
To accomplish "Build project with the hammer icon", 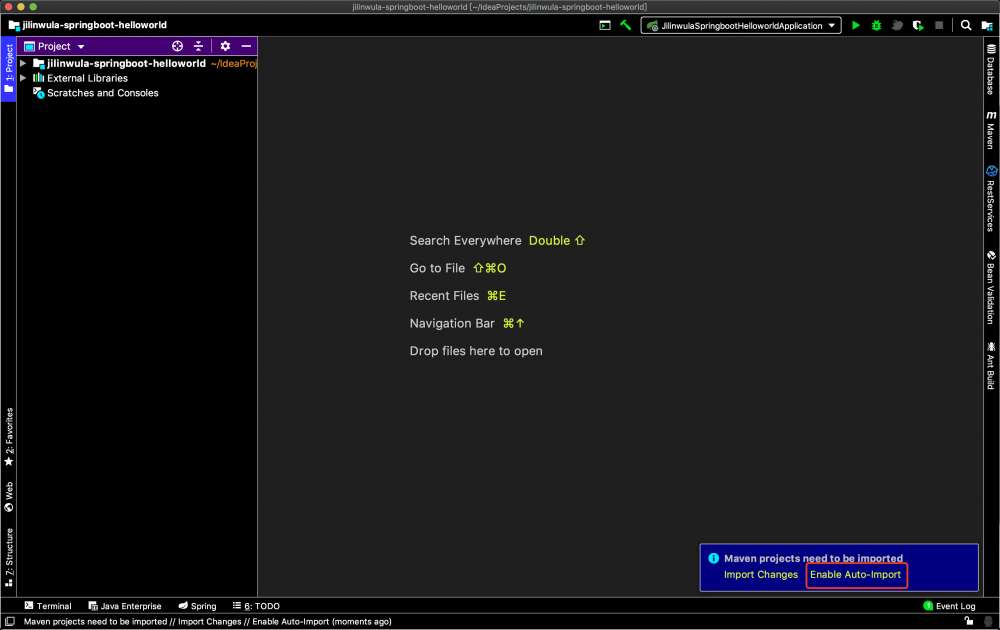I will coord(626,26).
